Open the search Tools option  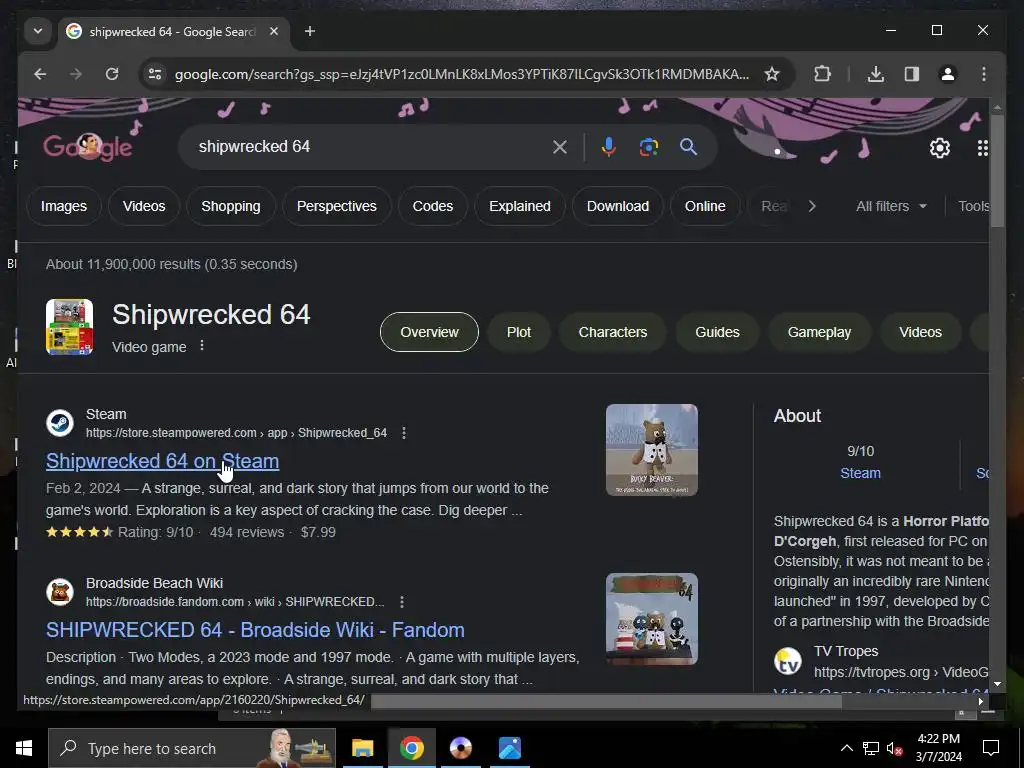coord(973,206)
